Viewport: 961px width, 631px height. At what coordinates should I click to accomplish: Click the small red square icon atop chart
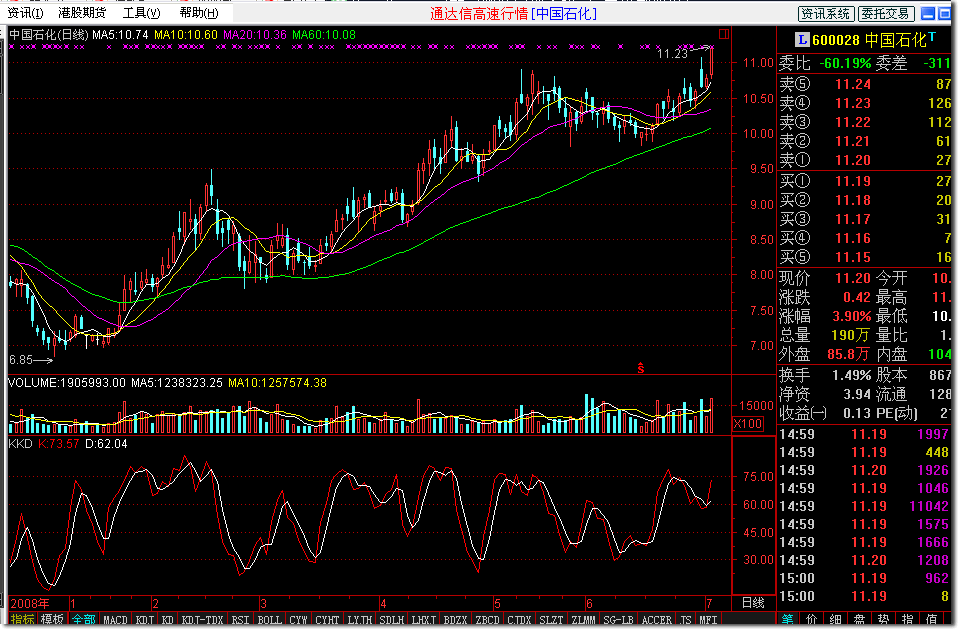724,34
